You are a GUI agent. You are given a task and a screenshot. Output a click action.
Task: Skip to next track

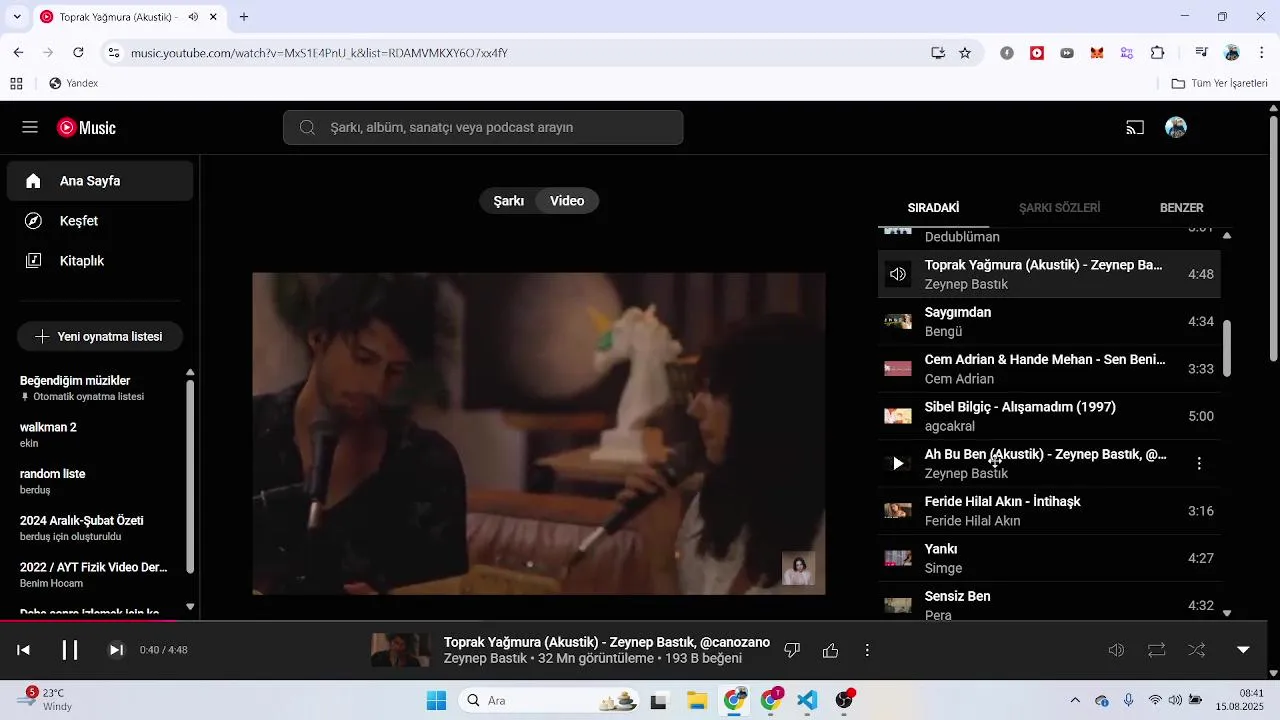pos(116,650)
